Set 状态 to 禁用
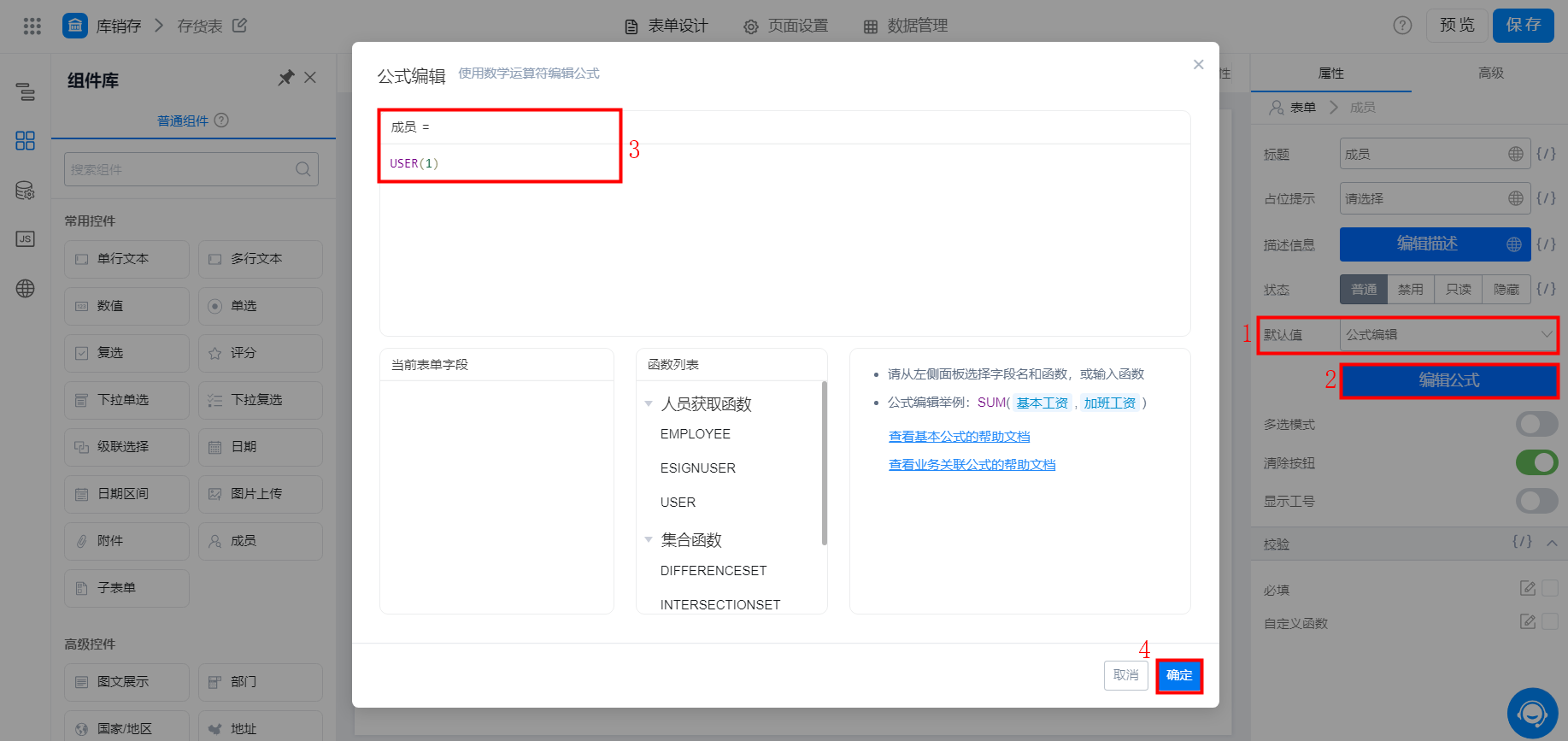The height and width of the screenshot is (741, 1568). [x=1411, y=289]
